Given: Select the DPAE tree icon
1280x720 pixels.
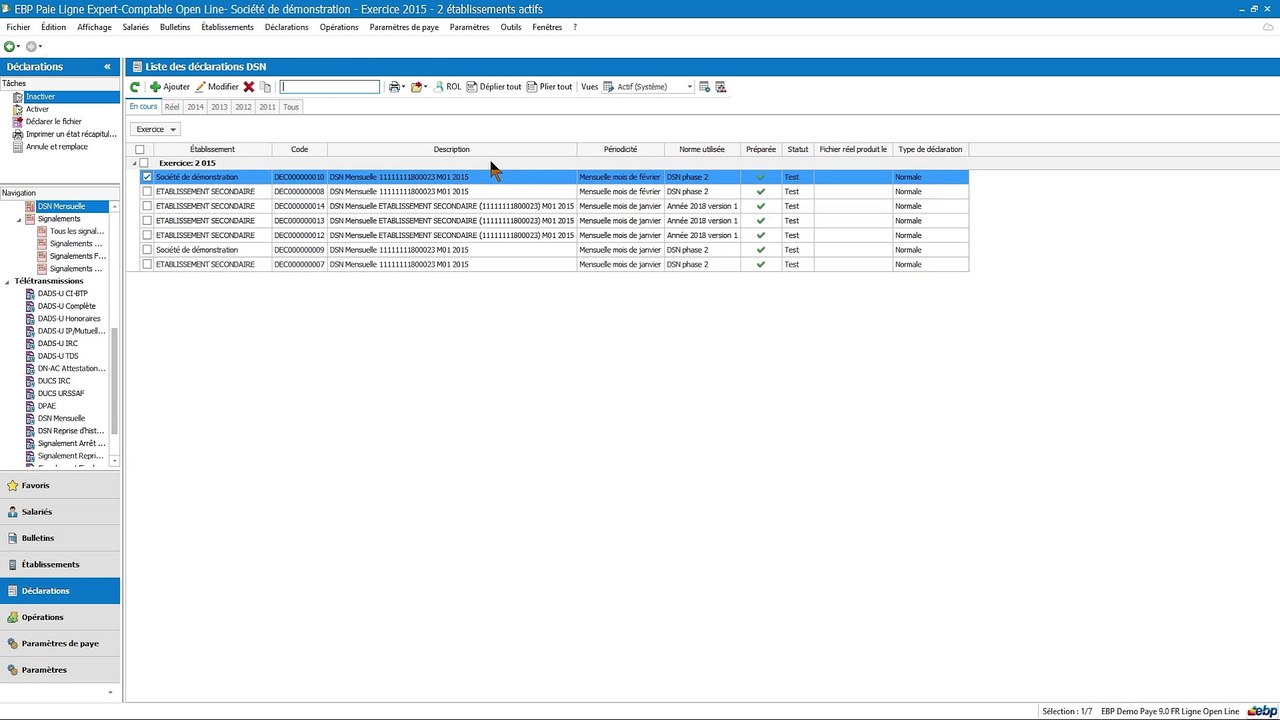Looking at the screenshot, I should point(30,406).
